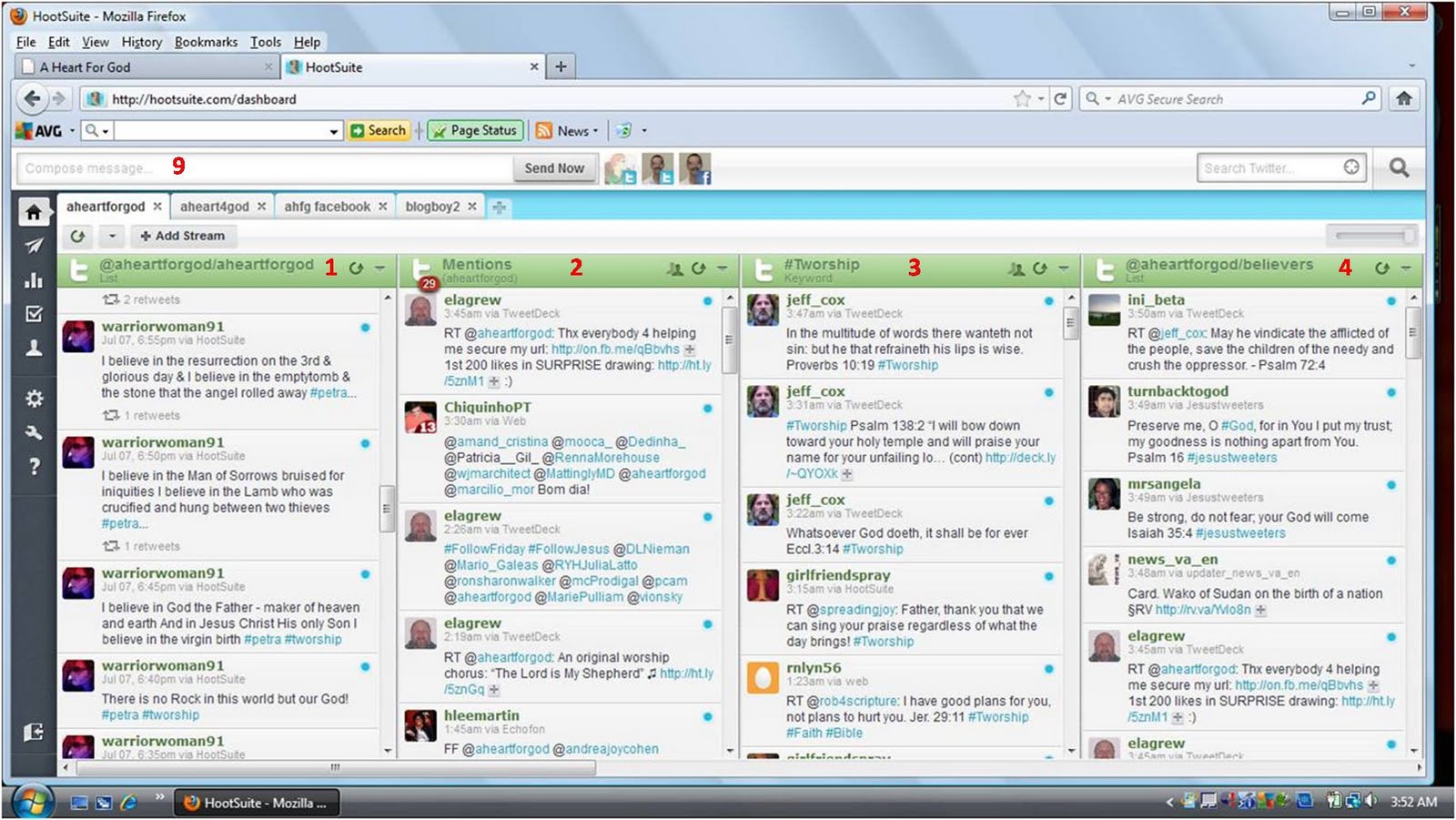Open the ChiquinhoPT username link
The width and height of the screenshot is (1456, 820).
tap(488, 407)
